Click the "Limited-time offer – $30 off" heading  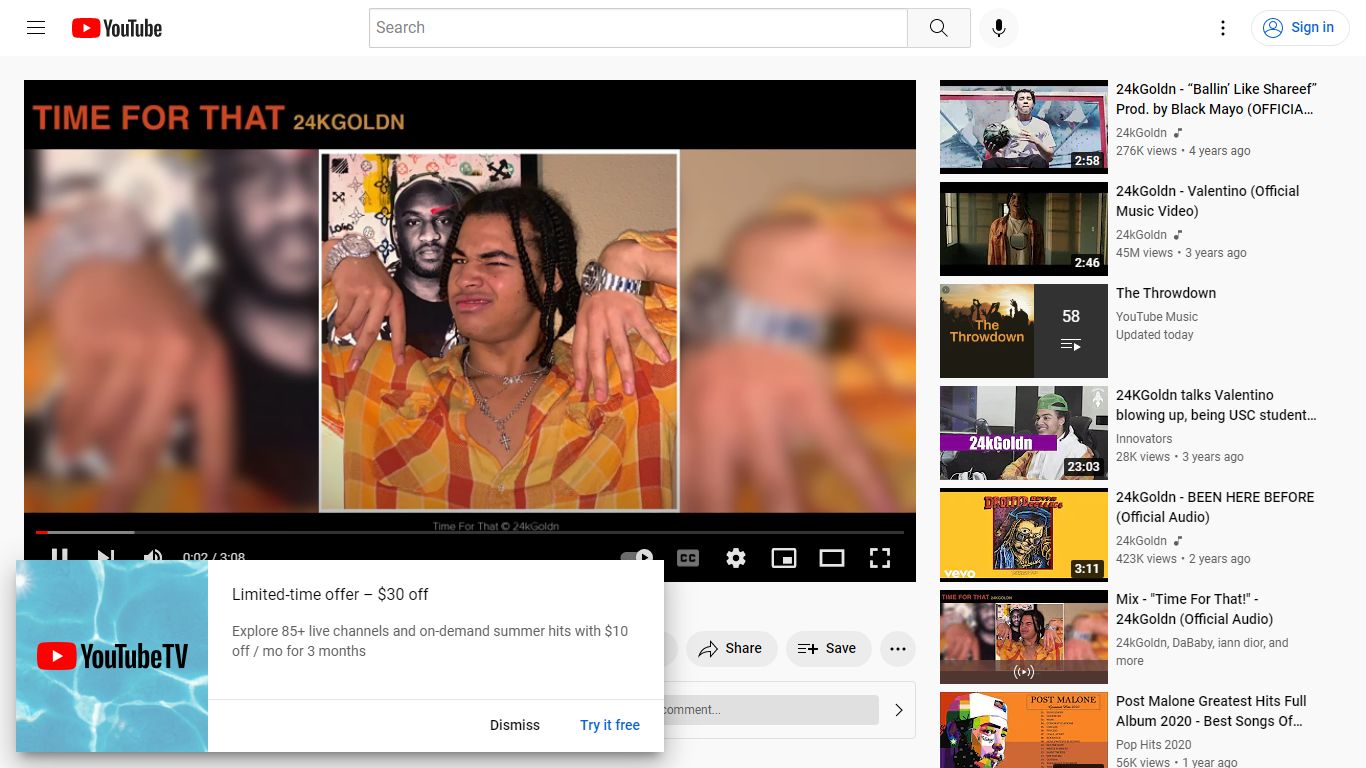click(x=330, y=594)
